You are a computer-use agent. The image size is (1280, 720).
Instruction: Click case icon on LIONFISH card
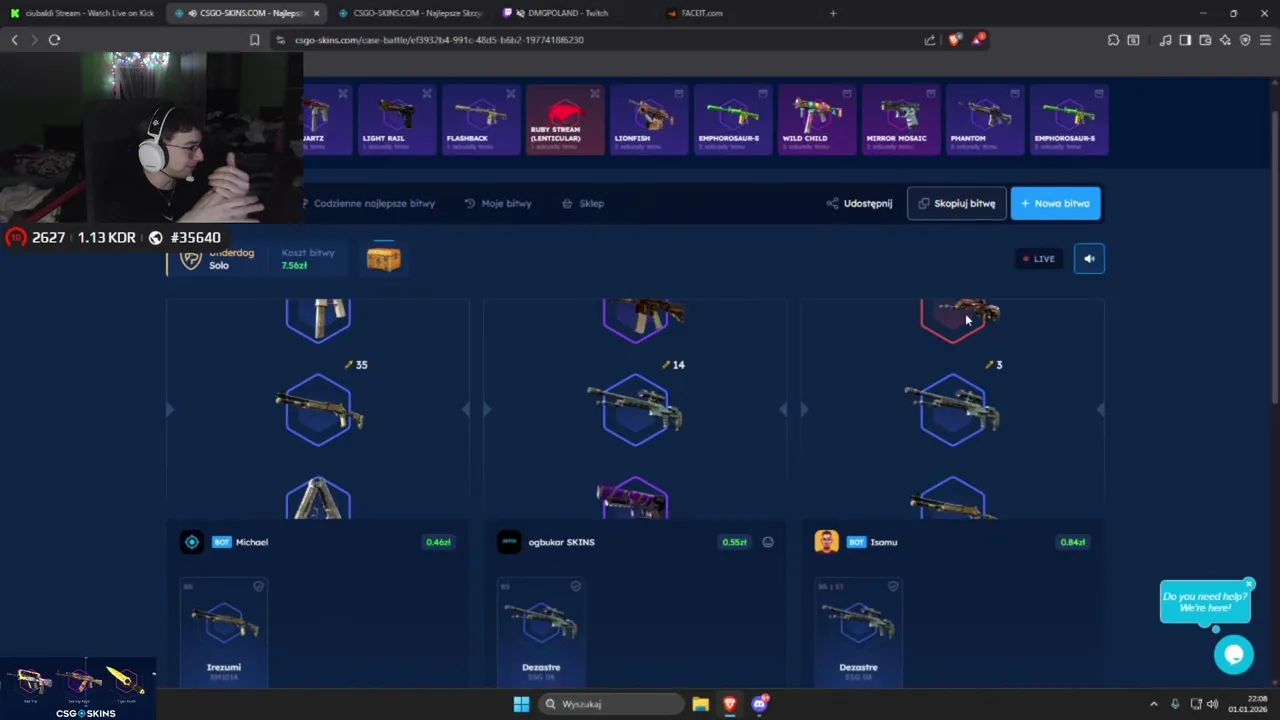679,93
